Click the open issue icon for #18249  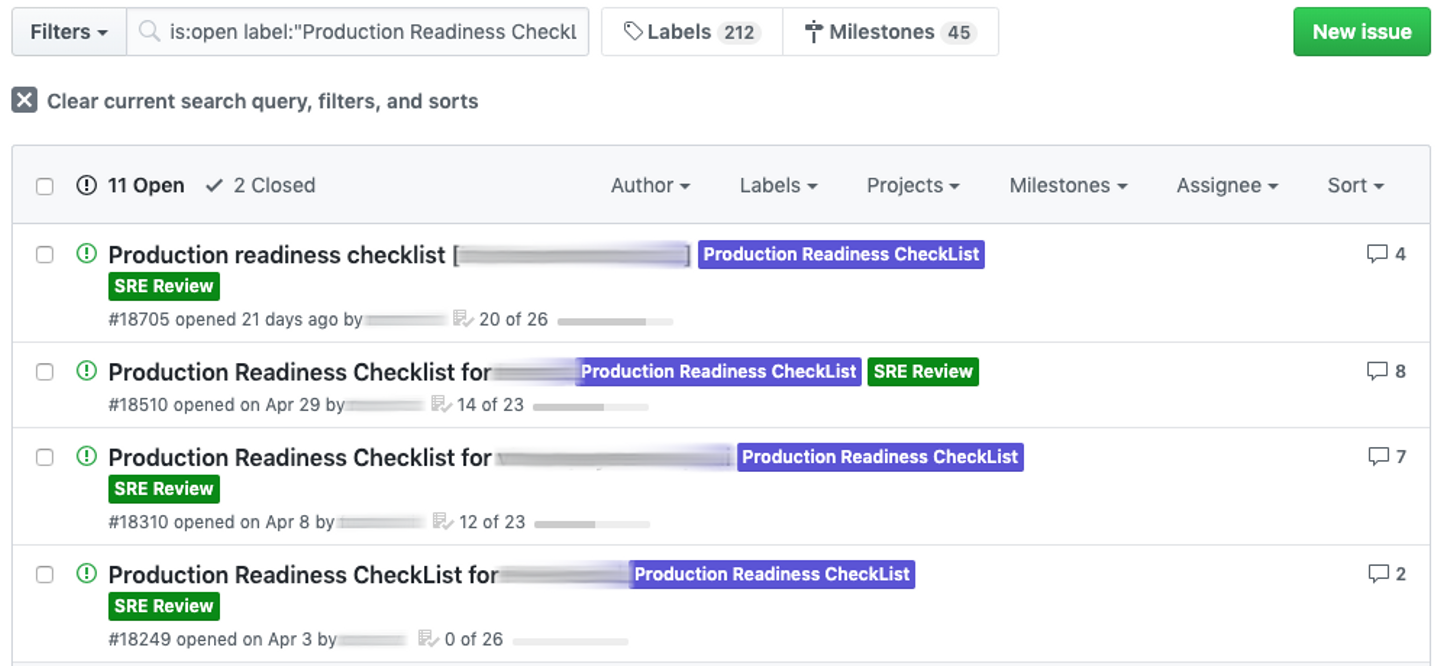tap(87, 574)
